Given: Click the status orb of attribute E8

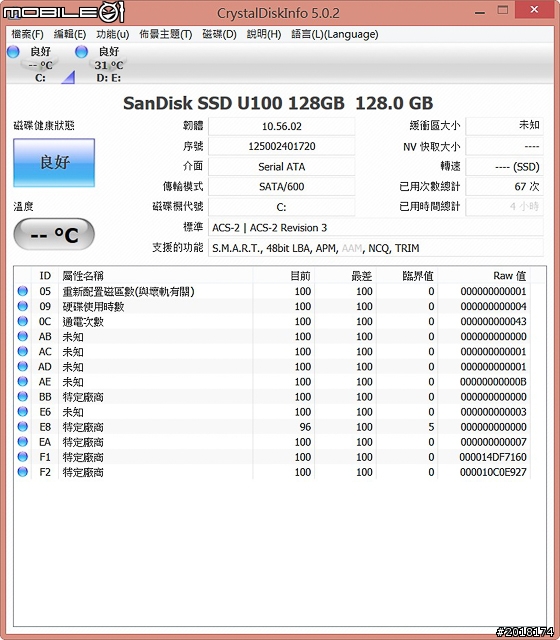Looking at the screenshot, I should (x=23, y=427).
